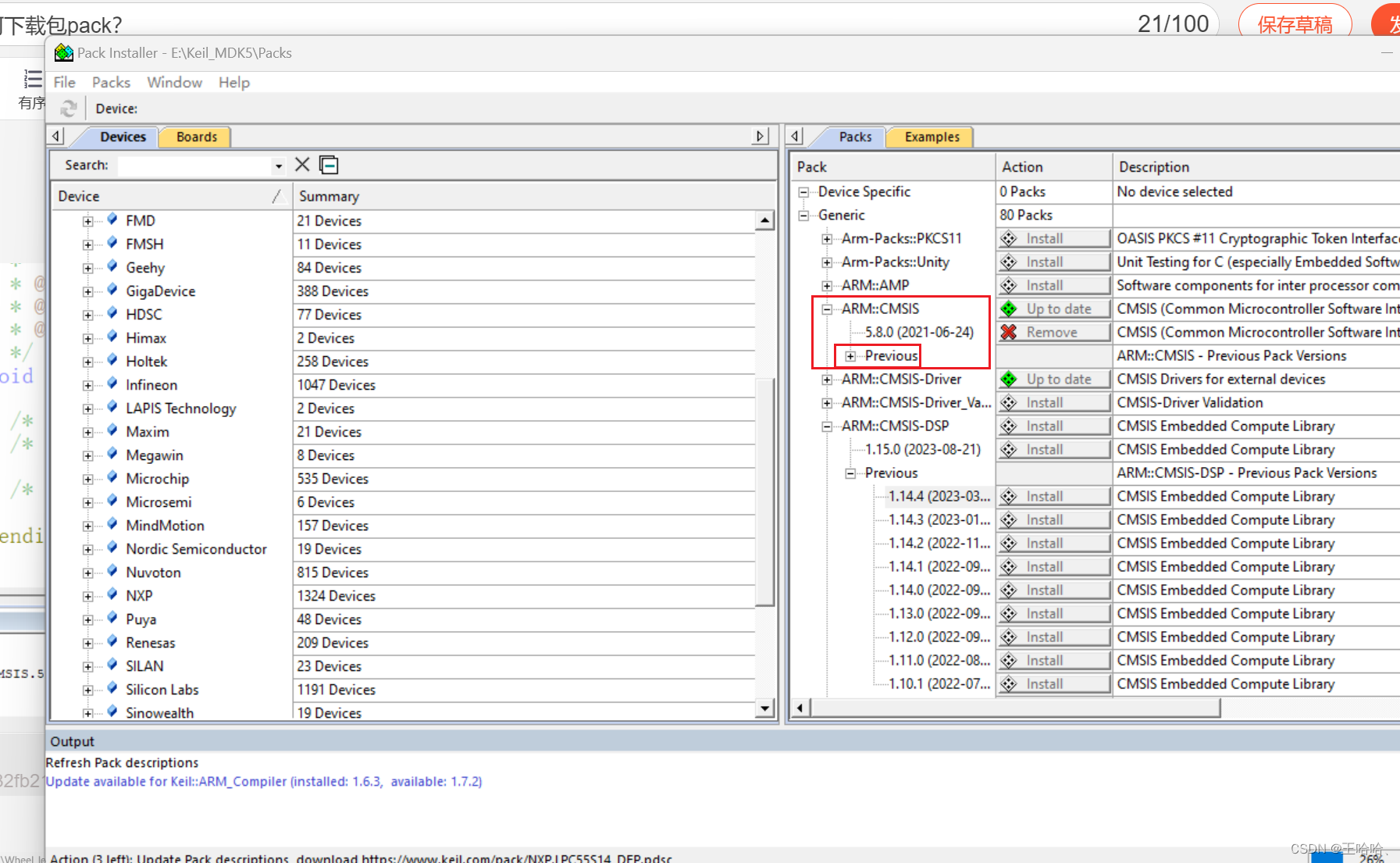
Task: Click the blue diamond icon beside GigaDevice
Action: tap(112, 290)
